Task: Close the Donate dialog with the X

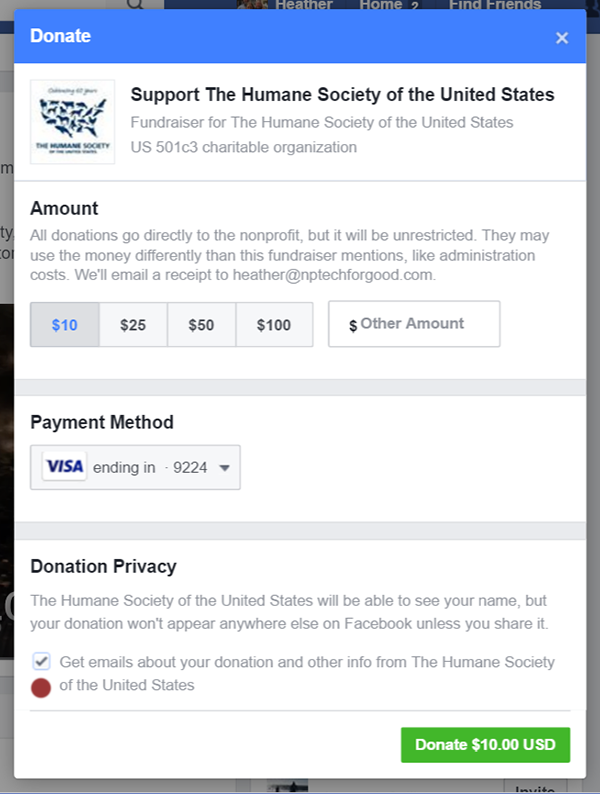Action: click(562, 38)
